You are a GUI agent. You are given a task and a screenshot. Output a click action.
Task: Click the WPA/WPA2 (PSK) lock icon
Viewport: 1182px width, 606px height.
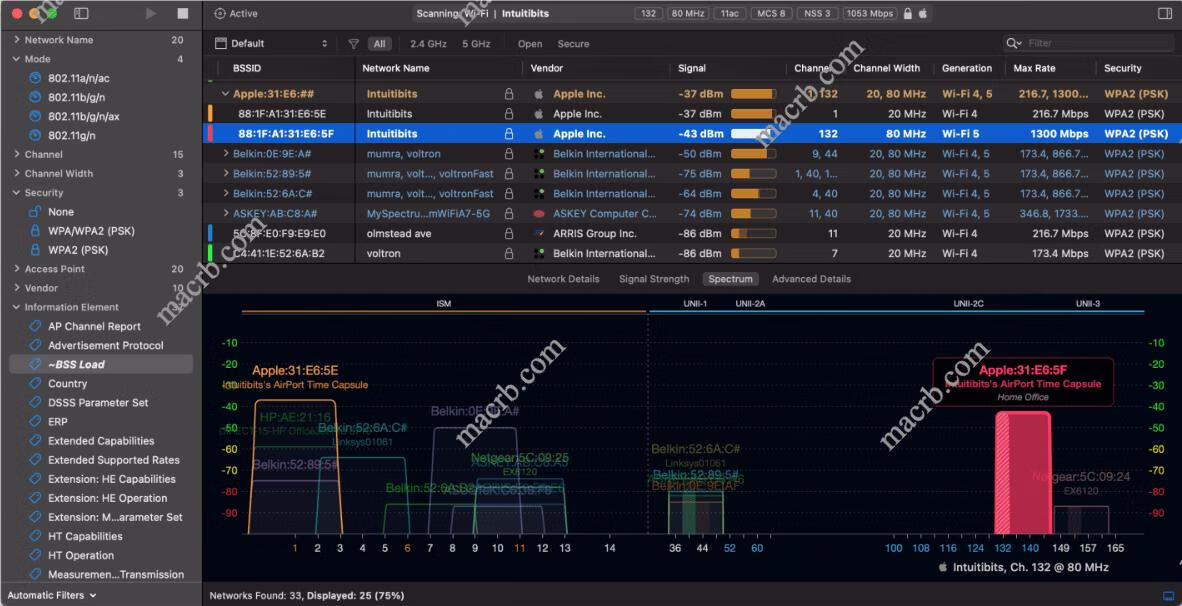coord(35,231)
